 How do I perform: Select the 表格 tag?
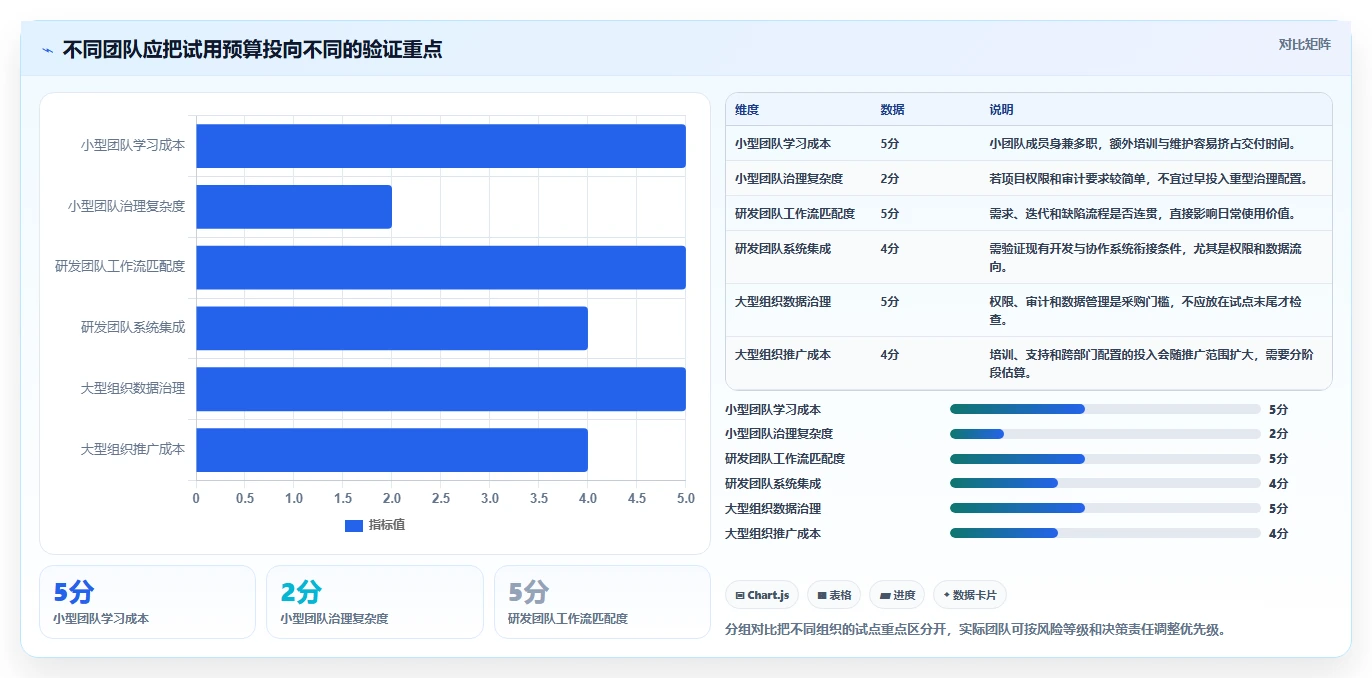[834, 595]
